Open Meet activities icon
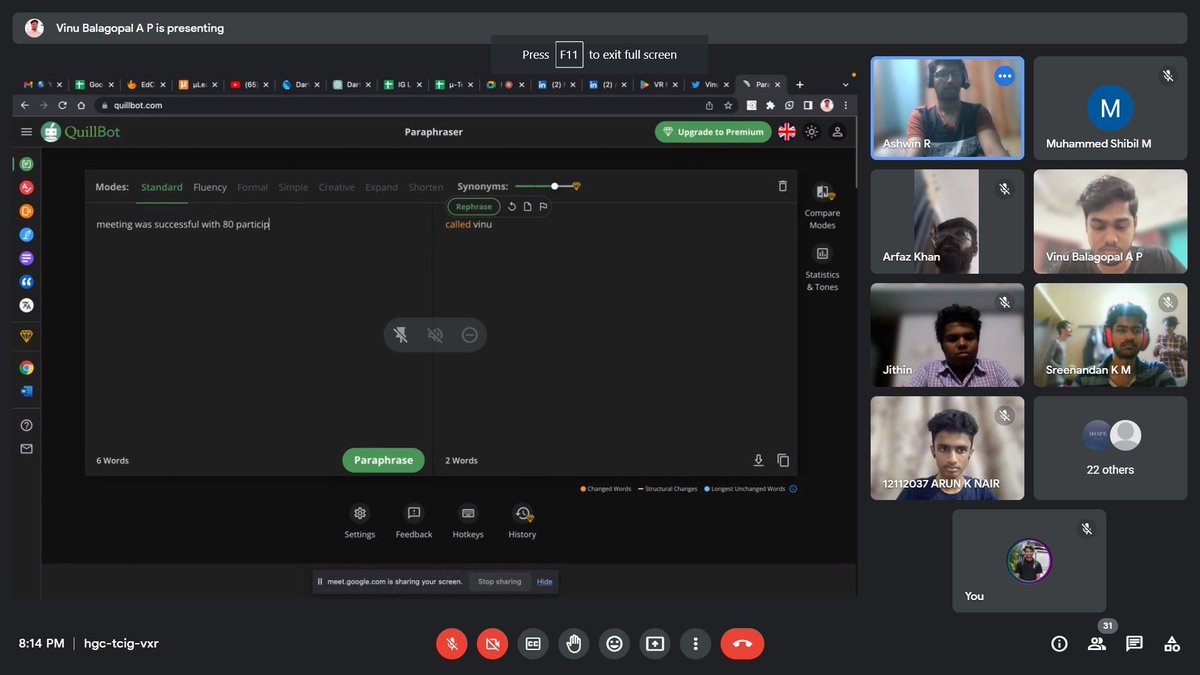The image size is (1200, 675). tap(1171, 644)
